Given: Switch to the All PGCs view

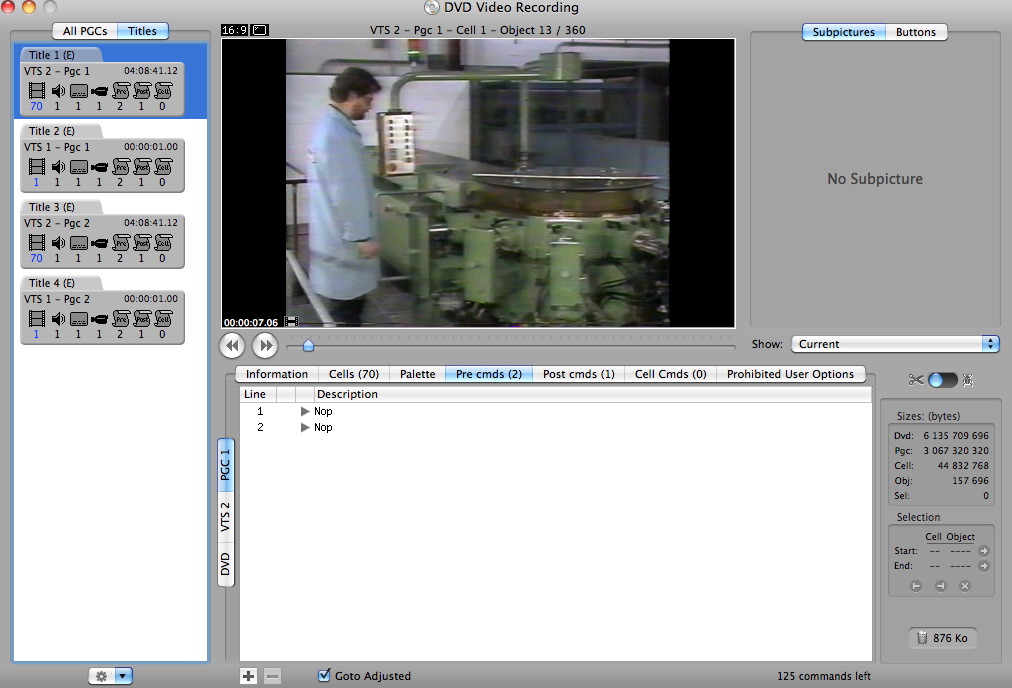Looking at the screenshot, I should pyautogui.click(x=85, y=31).
